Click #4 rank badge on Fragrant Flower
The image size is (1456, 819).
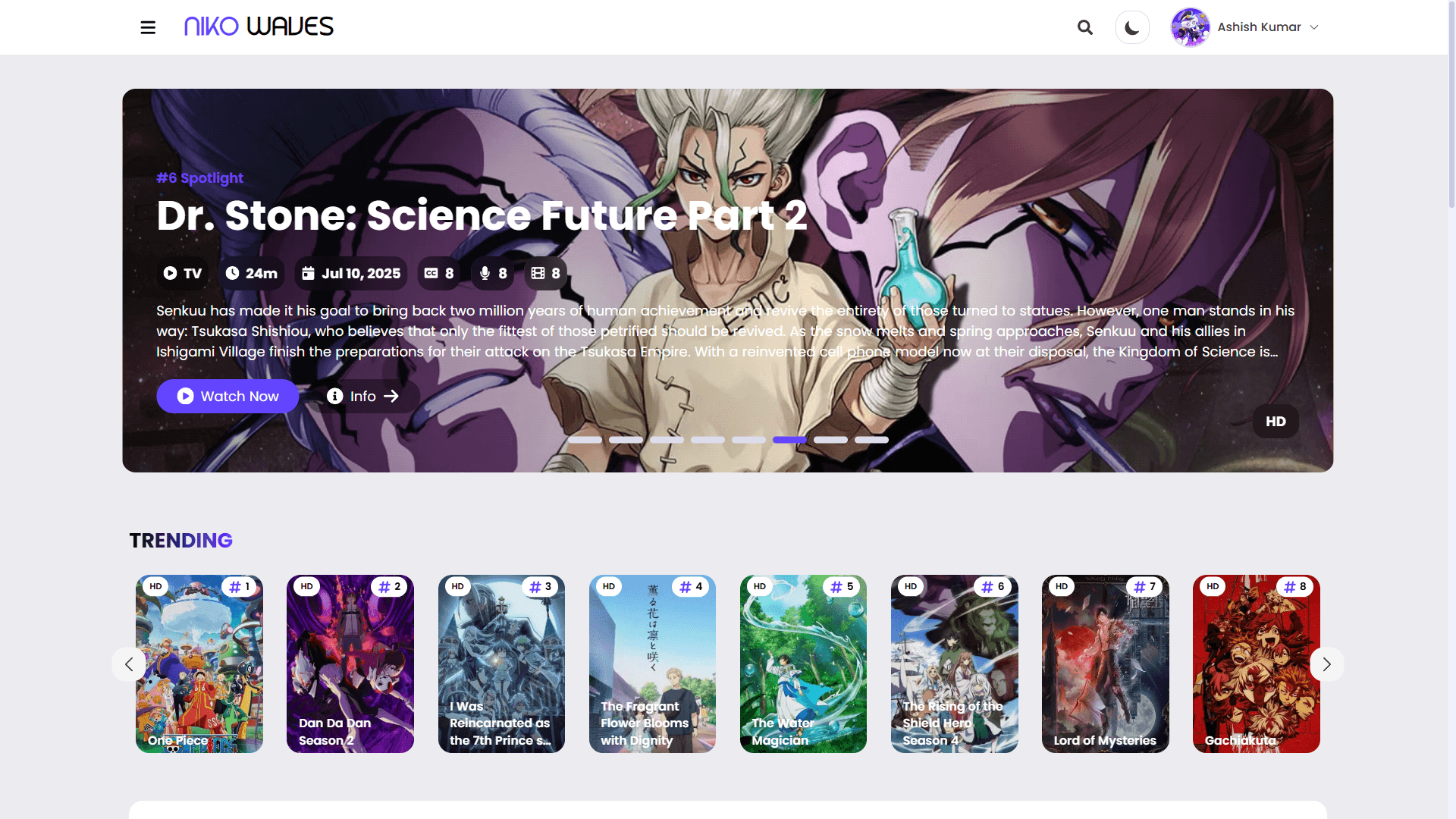click(692, 586)
